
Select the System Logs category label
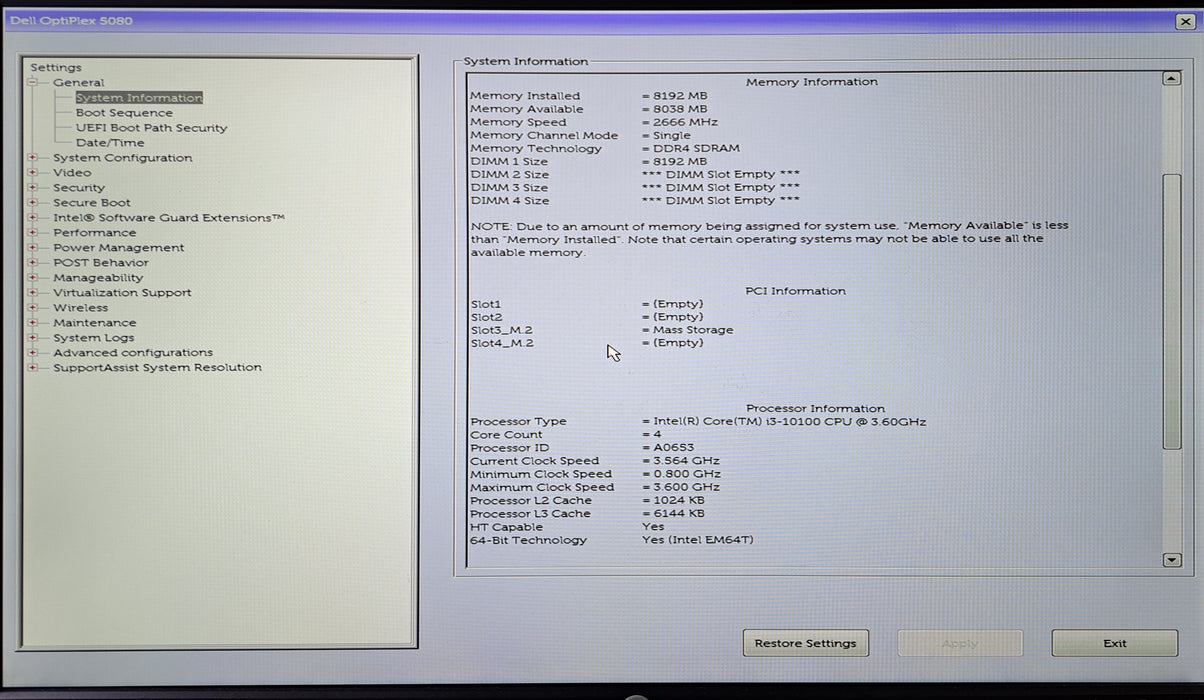92,338
